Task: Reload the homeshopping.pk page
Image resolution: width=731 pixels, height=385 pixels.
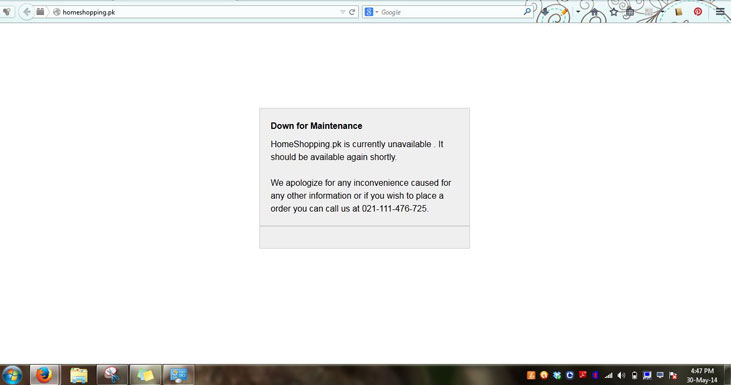Action: [x=352, y=12]
